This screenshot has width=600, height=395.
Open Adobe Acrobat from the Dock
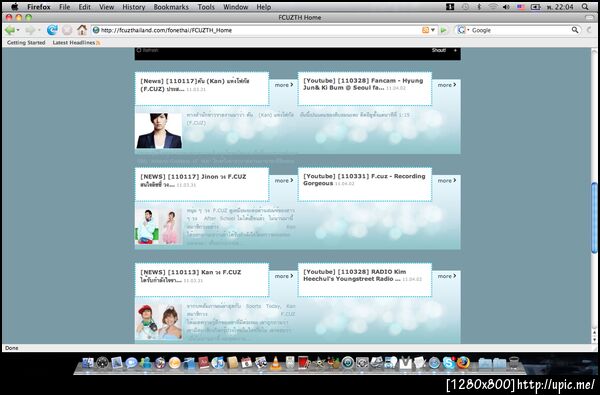click(204, 362)
